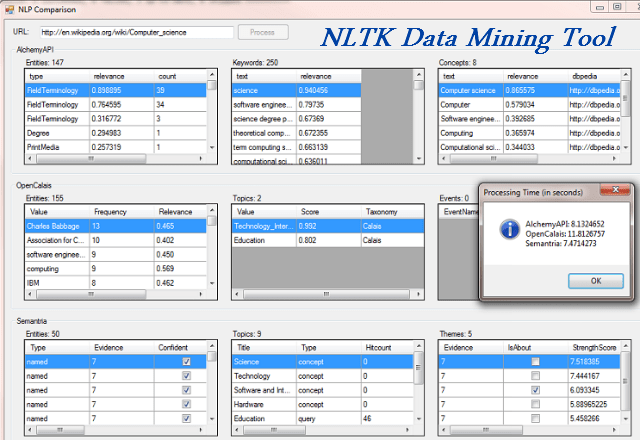Click vertical scrollbar down arrow in Semantria Entities
The image size is (640, 440).
coord(212,418)
